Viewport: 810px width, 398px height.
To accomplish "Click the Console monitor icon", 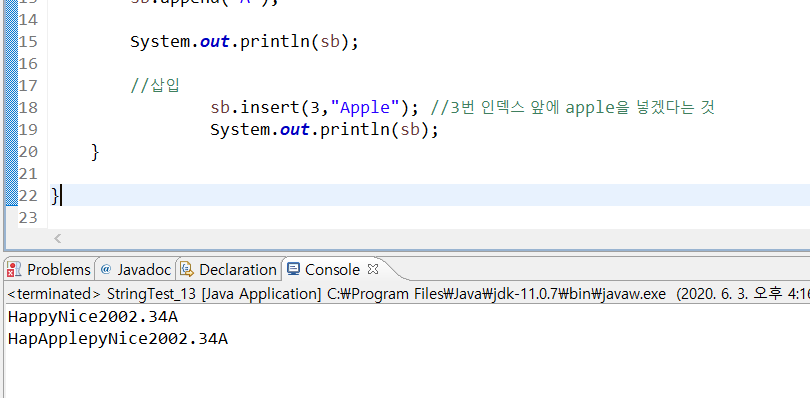I will [293, 269].
